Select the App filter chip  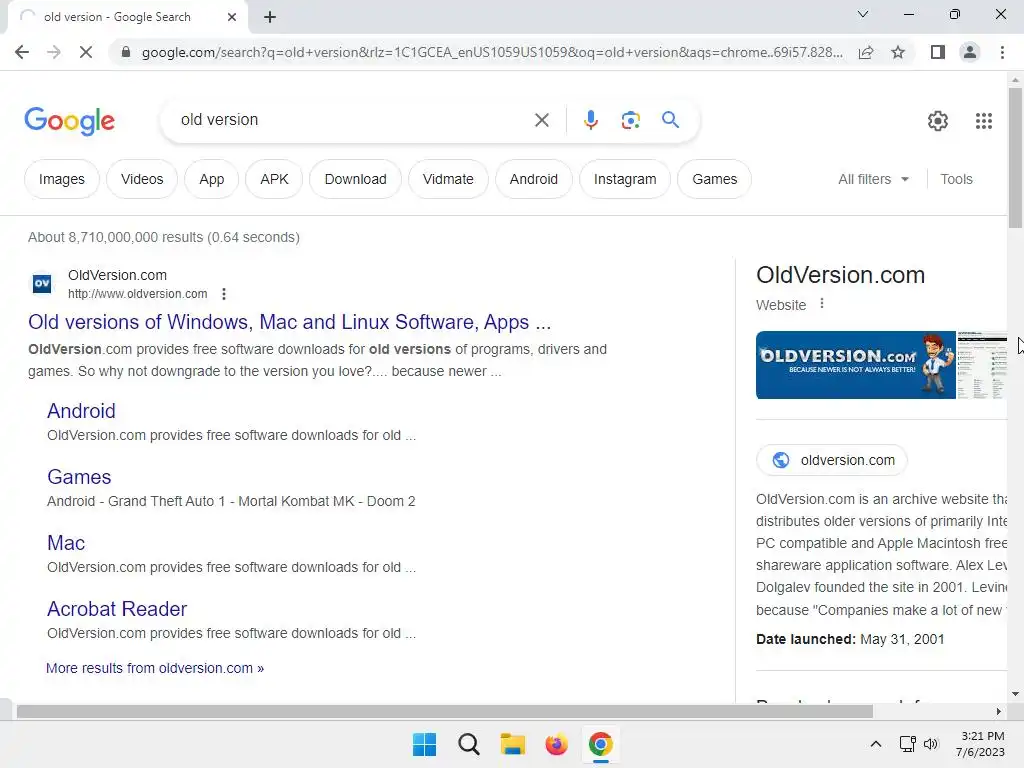pos(212,179)
